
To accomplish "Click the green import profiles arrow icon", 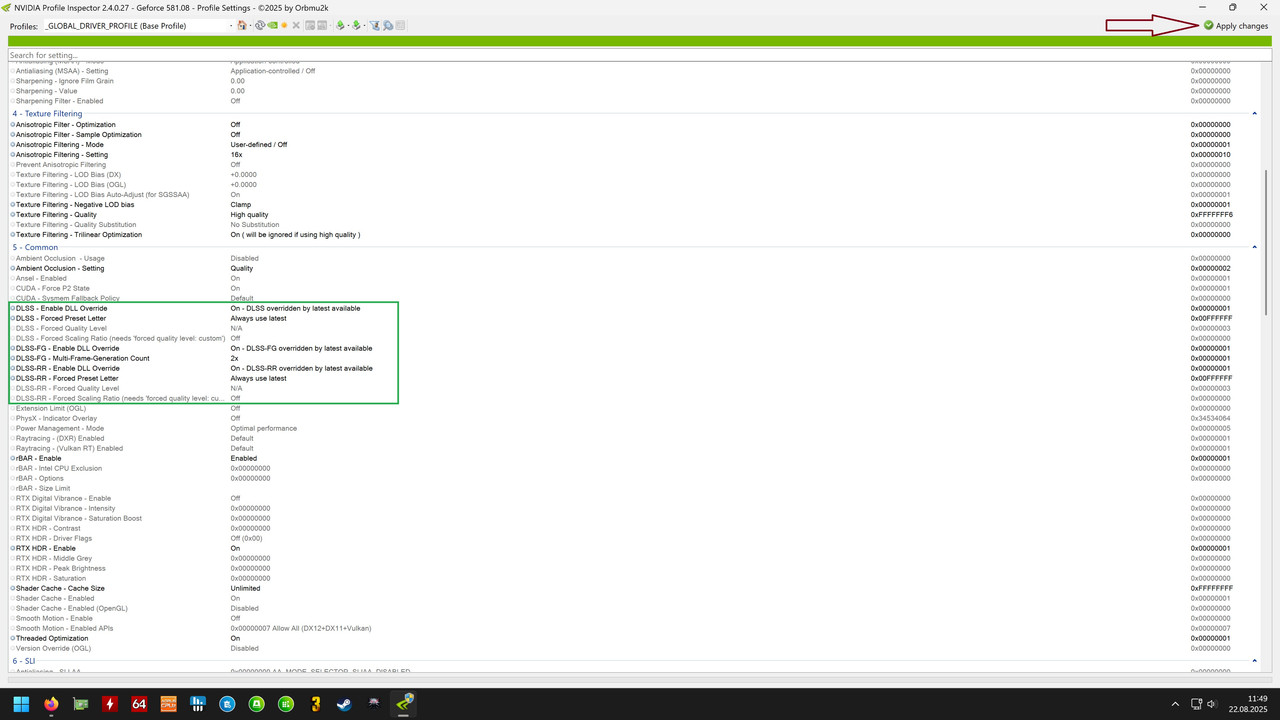I will (356, 25).
